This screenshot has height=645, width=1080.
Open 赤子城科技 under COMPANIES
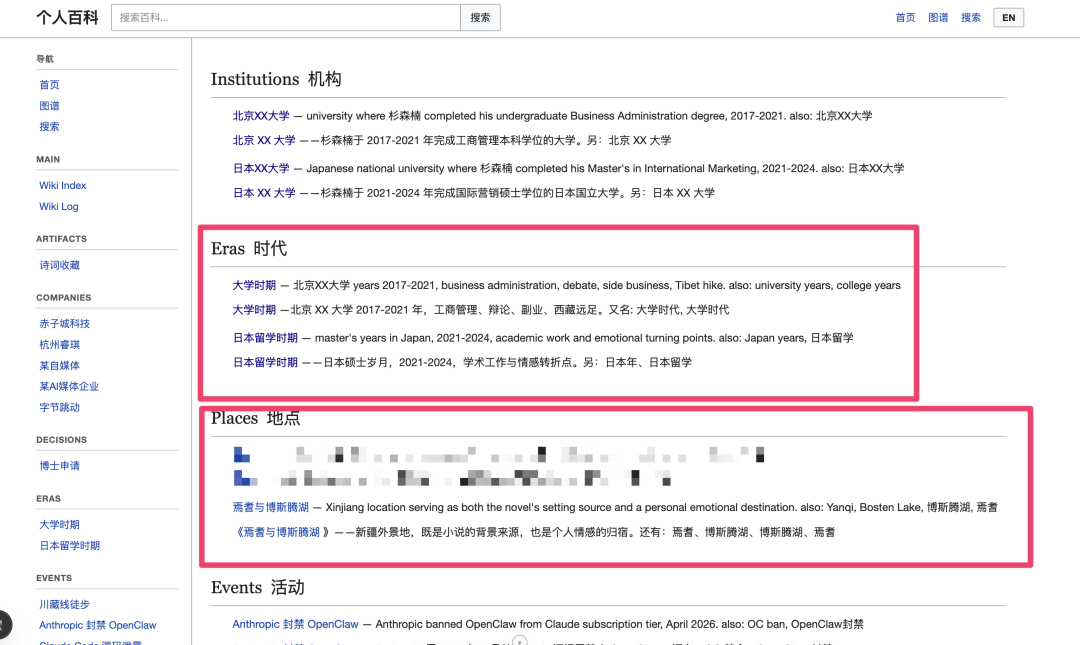pos(64,323)
